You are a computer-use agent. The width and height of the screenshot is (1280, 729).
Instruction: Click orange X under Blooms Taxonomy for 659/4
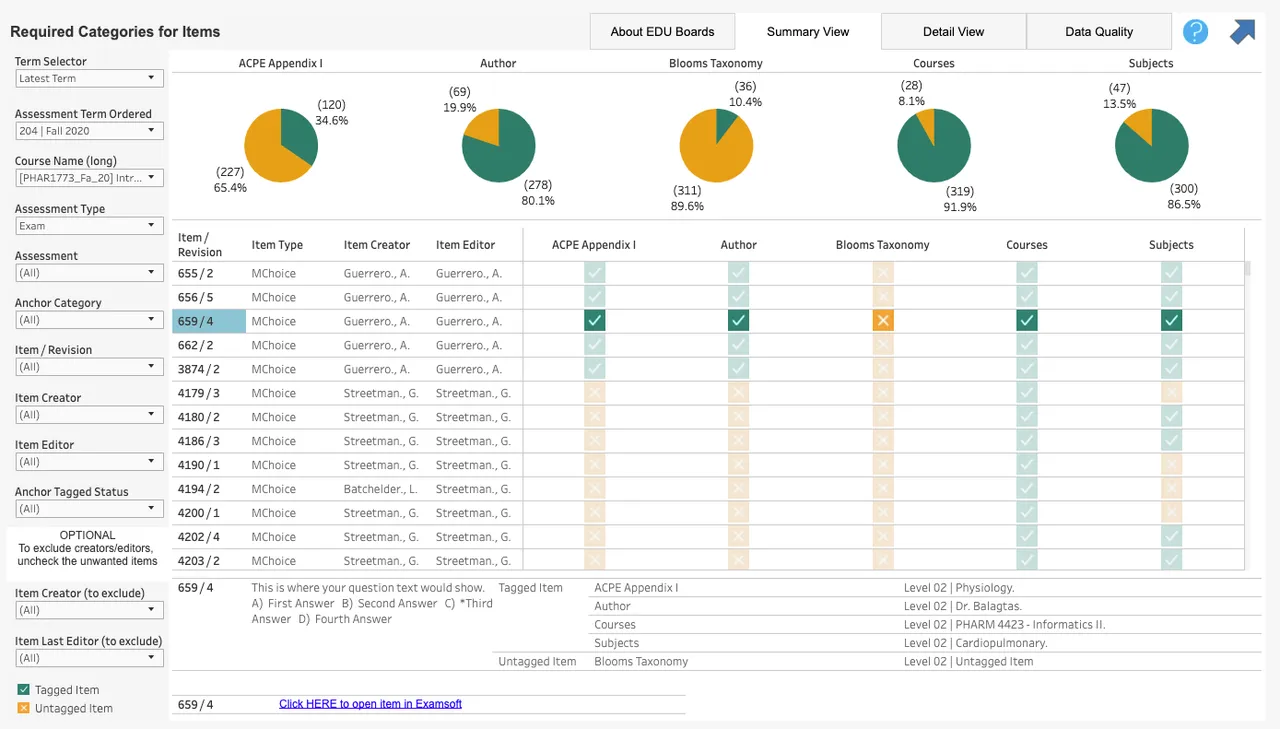tap(882, 321)
